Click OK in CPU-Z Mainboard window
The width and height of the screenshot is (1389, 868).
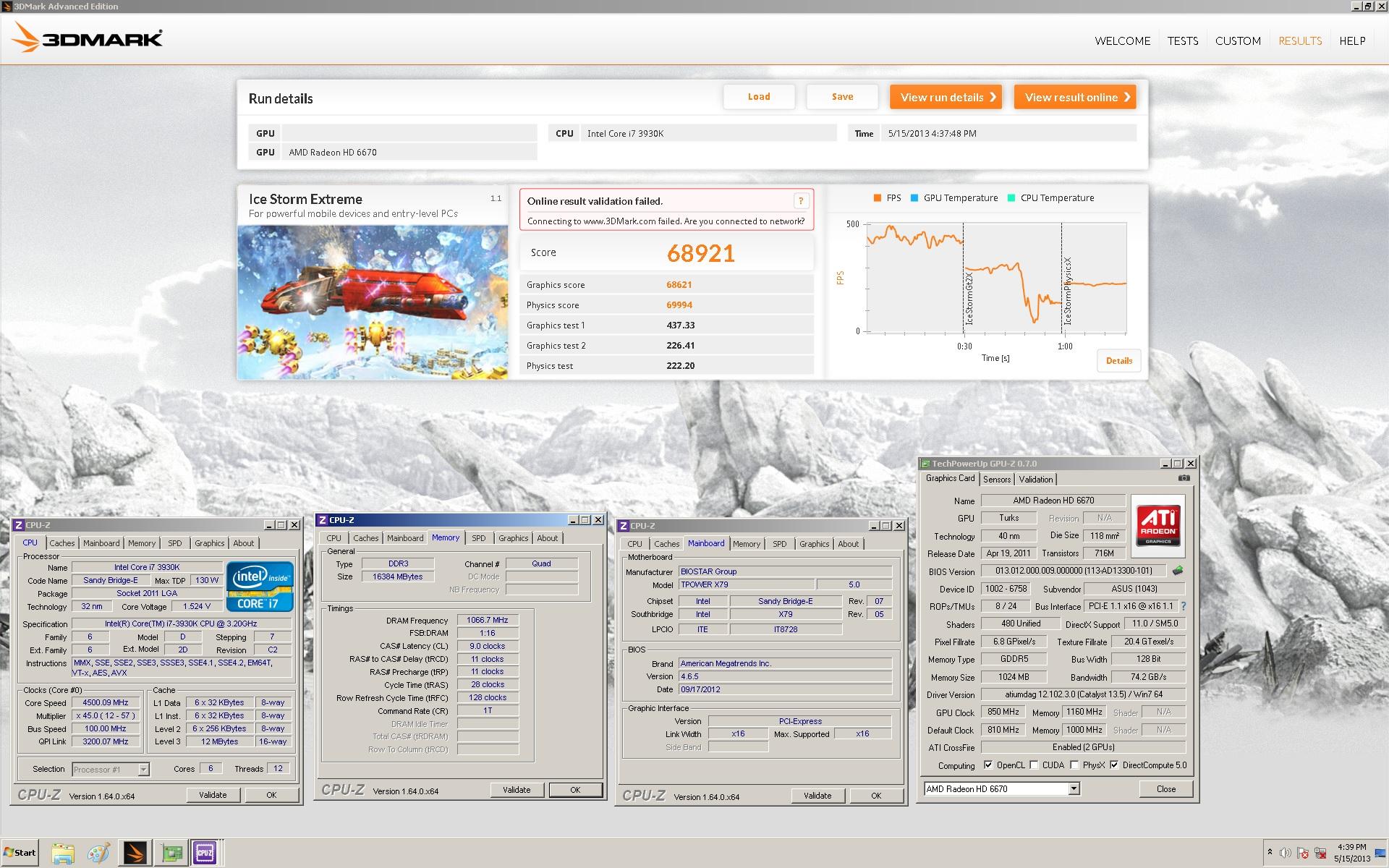pyautogui.click(x=876, y=796)
